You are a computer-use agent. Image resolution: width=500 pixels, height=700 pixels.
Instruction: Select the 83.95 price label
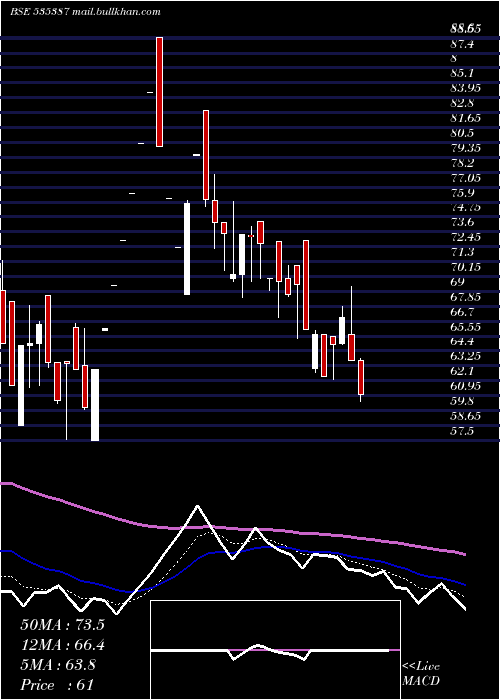click(x=466, y=88)
